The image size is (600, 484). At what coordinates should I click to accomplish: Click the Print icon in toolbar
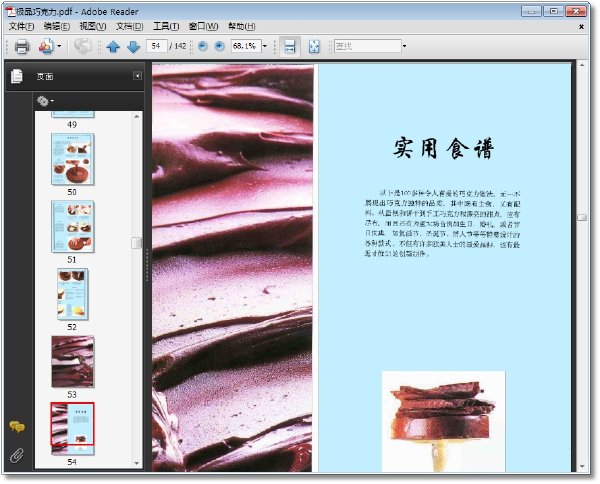tap(22, 47)
